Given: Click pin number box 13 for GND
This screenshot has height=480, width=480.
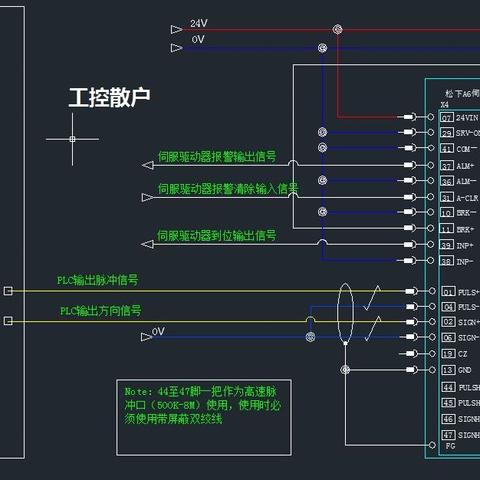Looking at the screenshot, I should tap(448, 370).
